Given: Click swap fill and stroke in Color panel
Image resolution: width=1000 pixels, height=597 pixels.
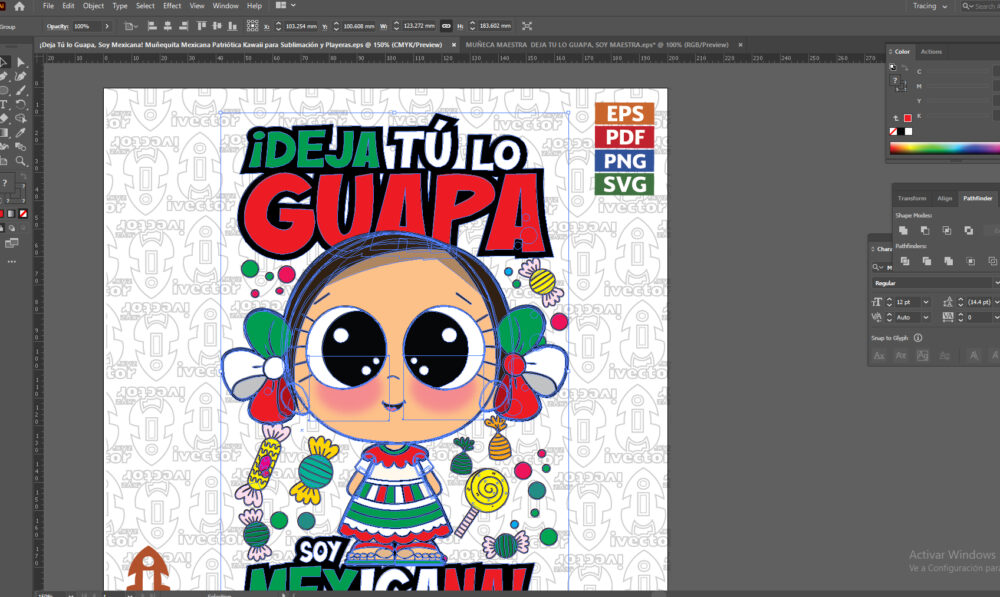Looking at the screenshot, I should pos(906,68).
